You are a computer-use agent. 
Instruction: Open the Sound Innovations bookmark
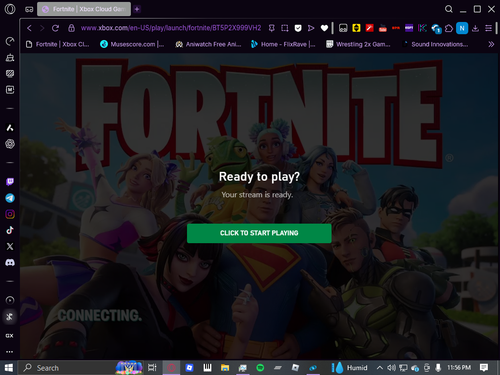[435, 44]
